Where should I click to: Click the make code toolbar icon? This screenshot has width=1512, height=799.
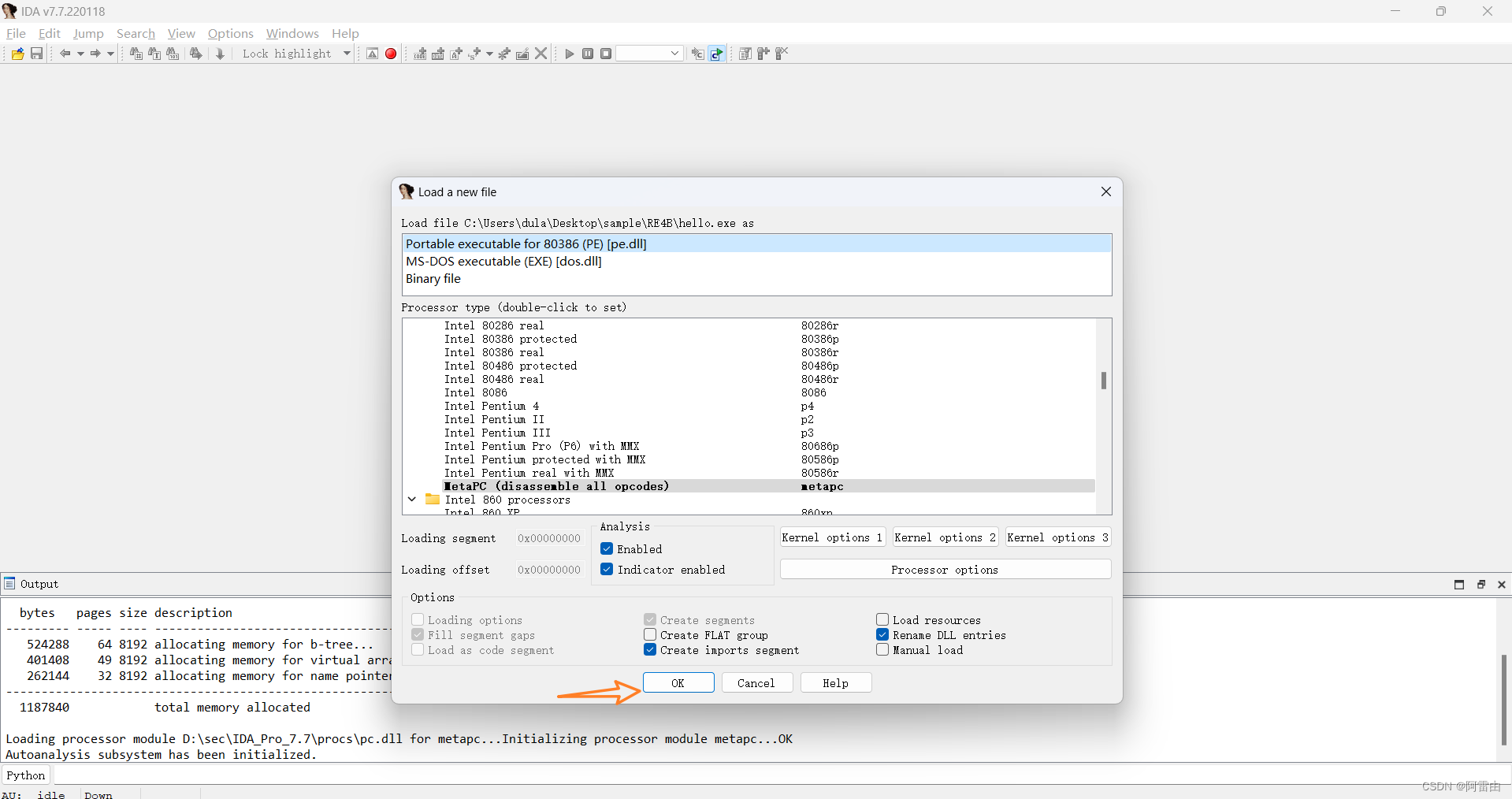tap(420, 54)
